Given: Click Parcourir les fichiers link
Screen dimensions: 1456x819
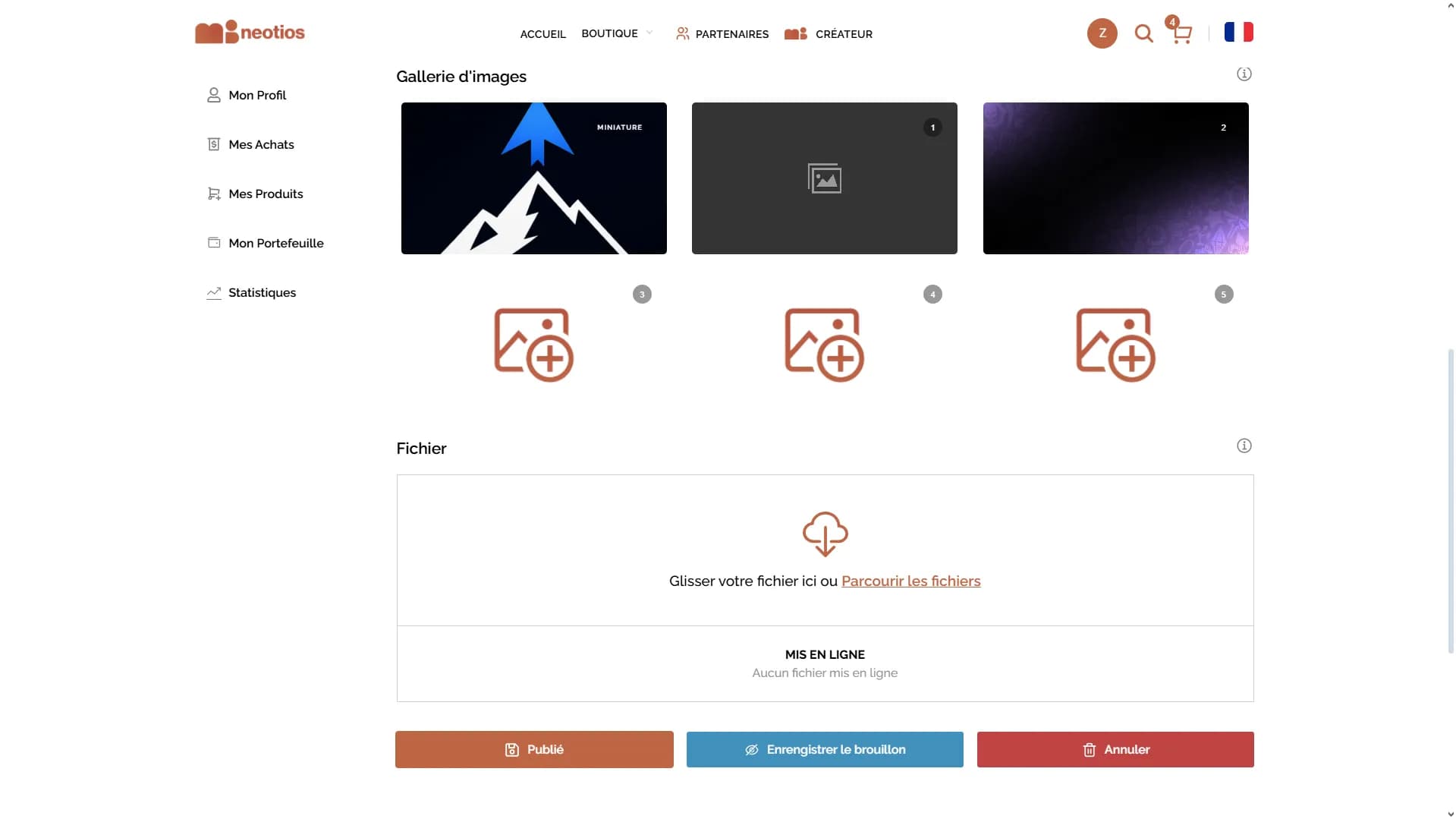Looking at the screenshot, I should click(910, 581).
